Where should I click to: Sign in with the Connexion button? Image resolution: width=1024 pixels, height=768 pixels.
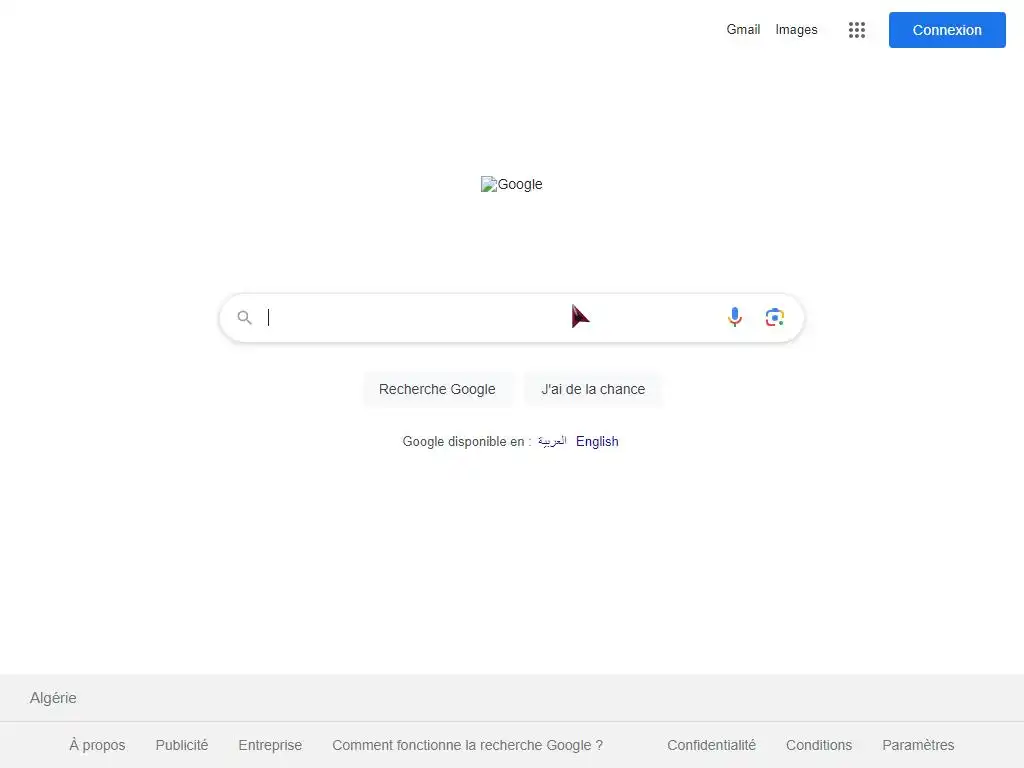click(947, 30)
